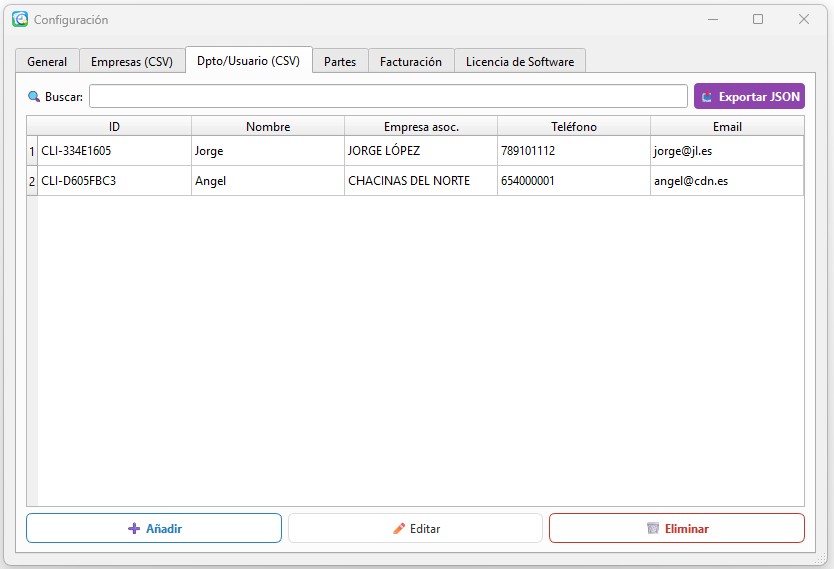Sort by the Nombre column header
Screen dimensions: 834x569
(x=268, y=127)
